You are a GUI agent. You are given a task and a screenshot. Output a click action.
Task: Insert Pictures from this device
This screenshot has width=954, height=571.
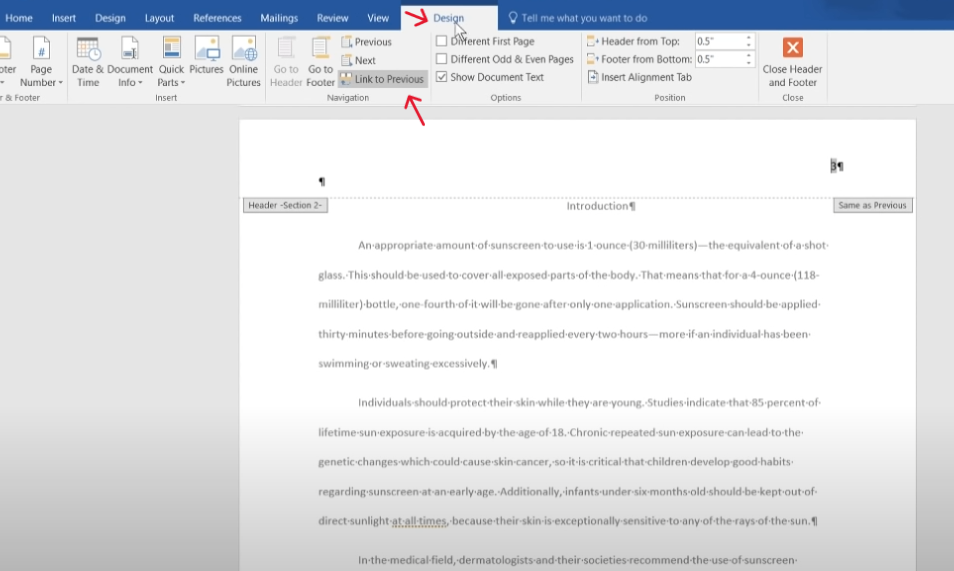[x=206, y=56]
